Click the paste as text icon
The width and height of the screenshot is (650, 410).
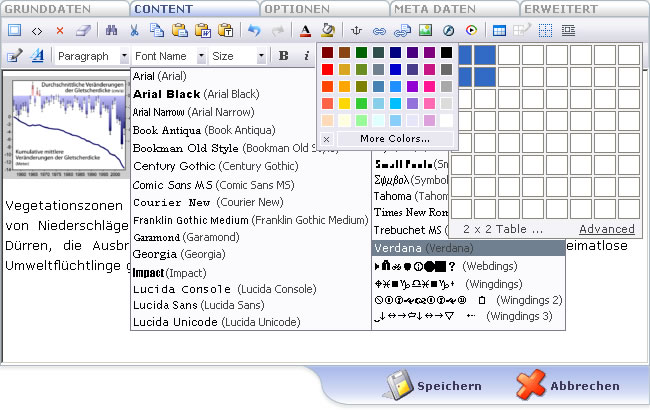(x=226, y=30)
